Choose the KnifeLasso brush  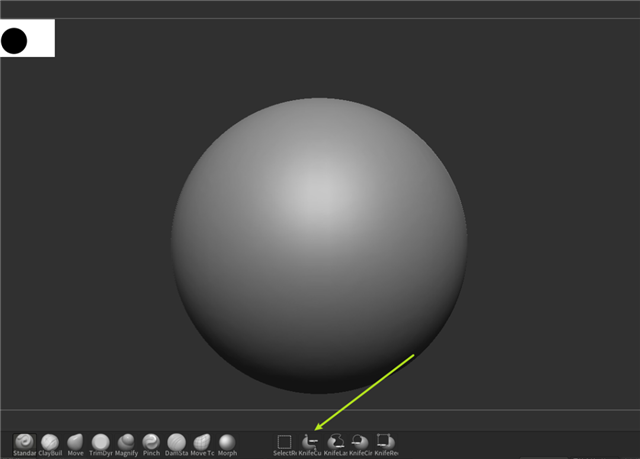click(336, 445)
